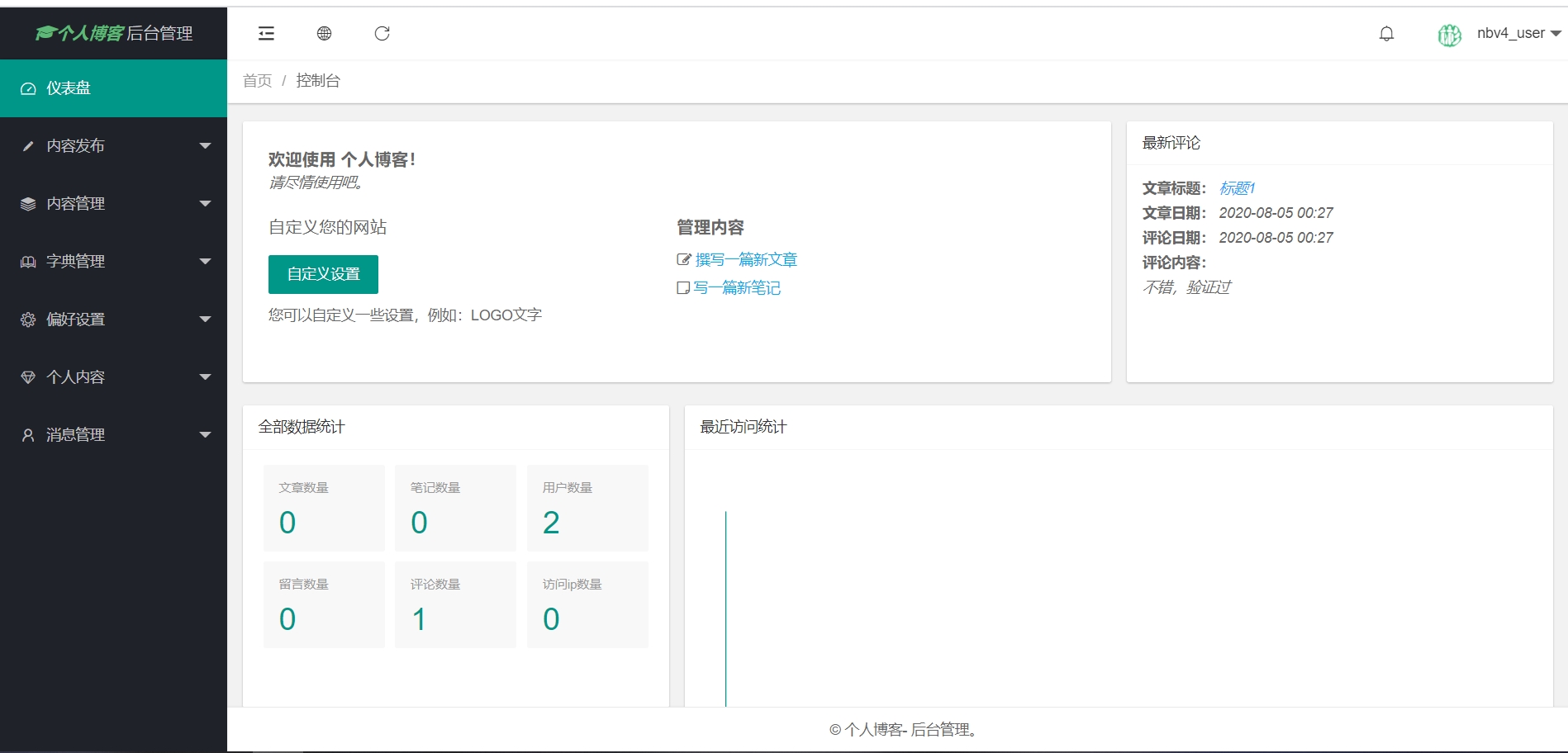1568x753 pixels.
Task: Open the article link 标题1
Action: (1237, 188)
